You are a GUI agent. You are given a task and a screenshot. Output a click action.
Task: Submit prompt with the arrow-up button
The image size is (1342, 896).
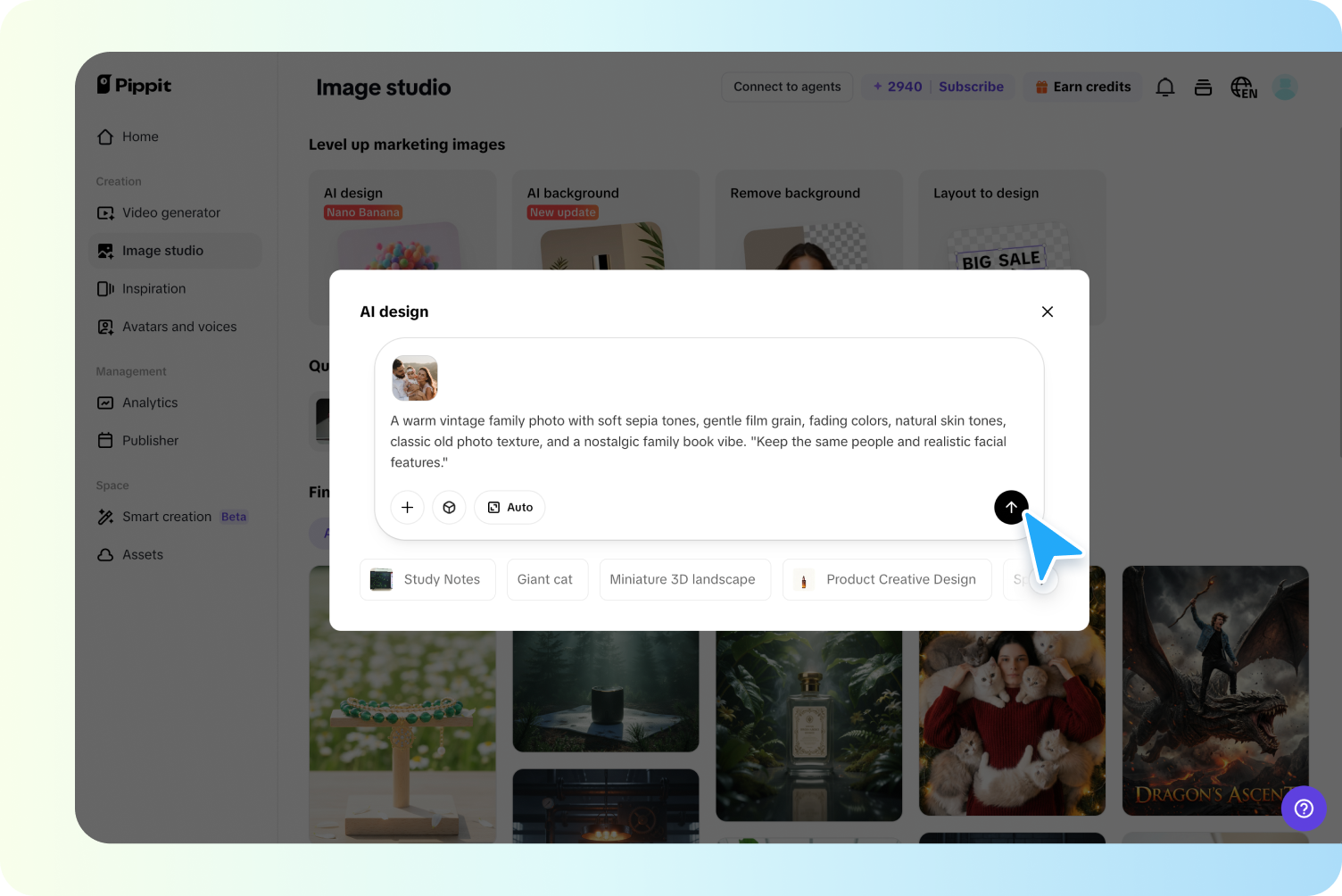1011,507
